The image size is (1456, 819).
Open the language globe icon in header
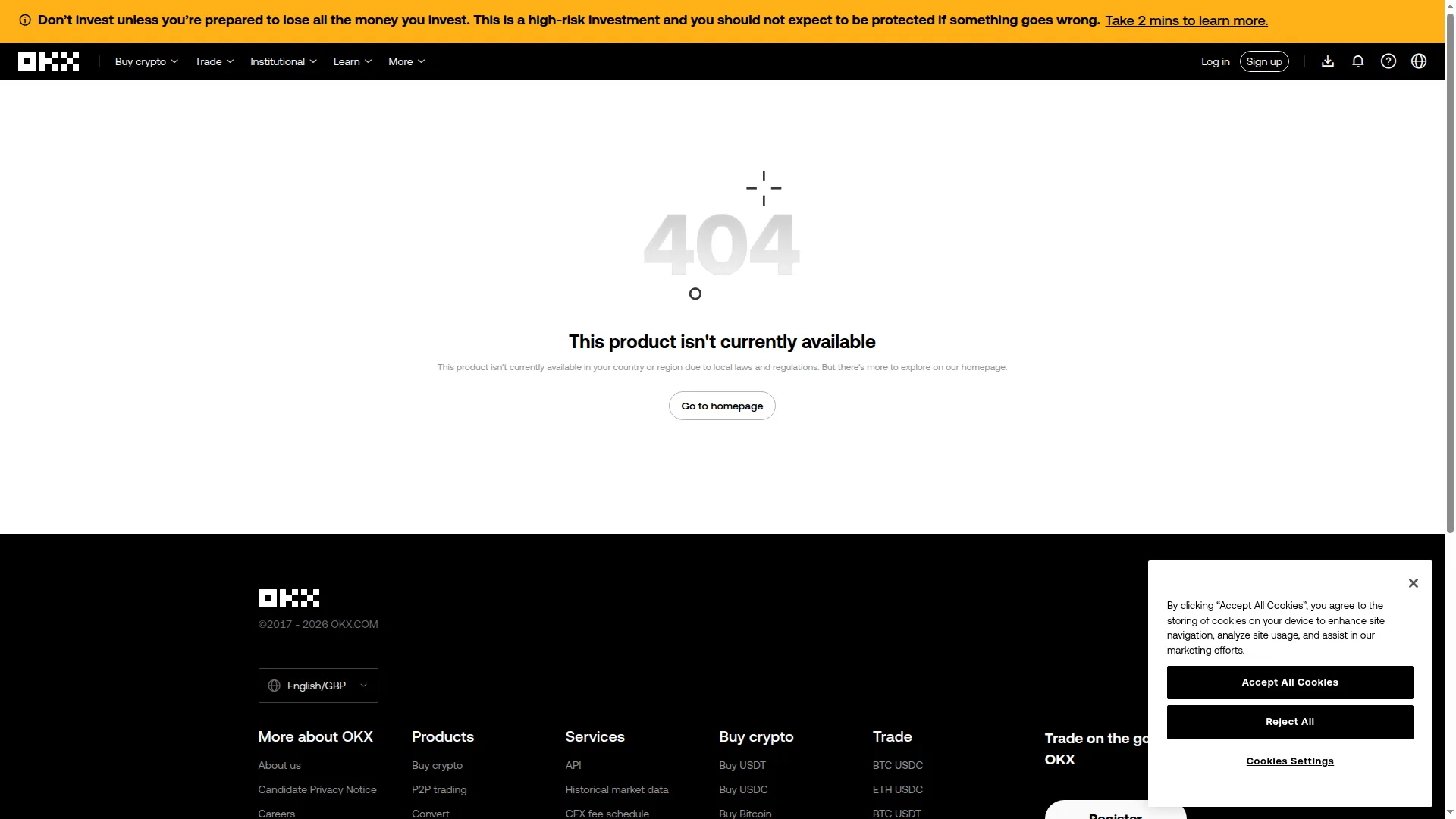click(1418, 61)
